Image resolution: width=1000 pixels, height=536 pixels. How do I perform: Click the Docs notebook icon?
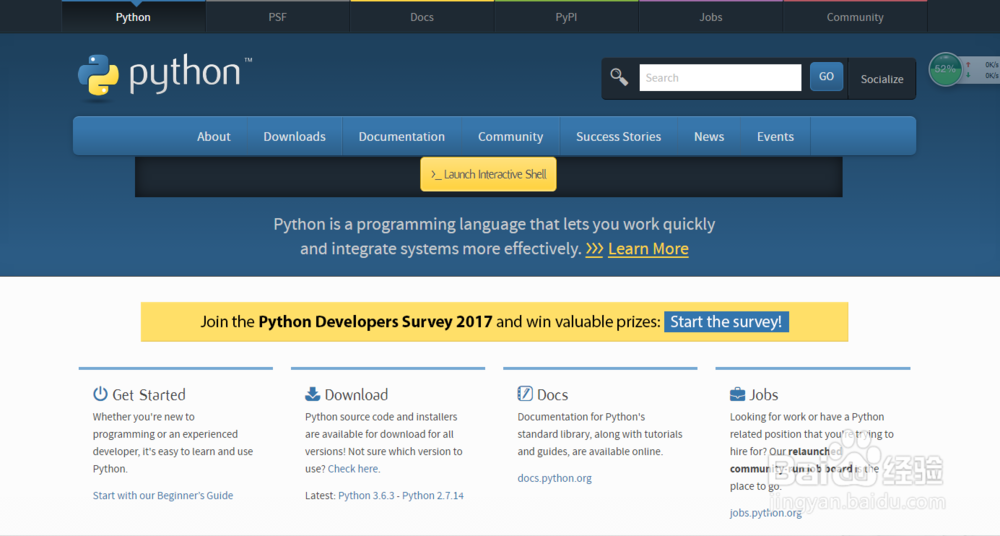click(x=525, y=394)
